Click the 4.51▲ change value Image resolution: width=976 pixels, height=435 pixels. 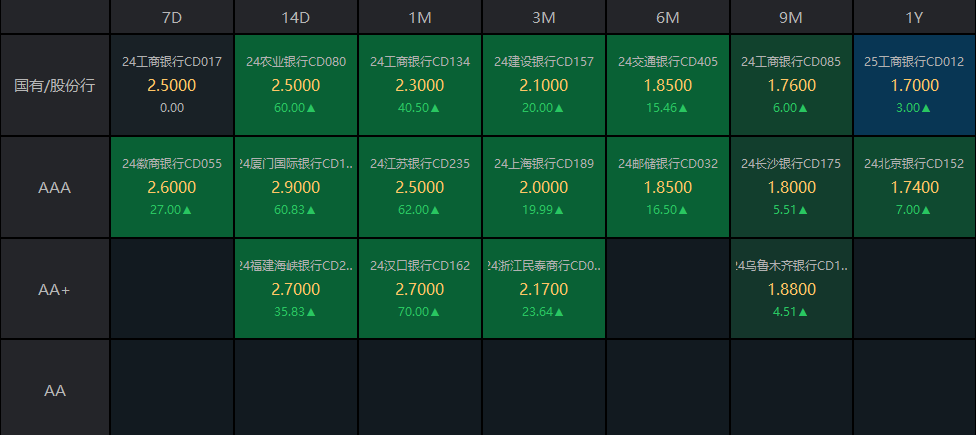click(791, 312)
